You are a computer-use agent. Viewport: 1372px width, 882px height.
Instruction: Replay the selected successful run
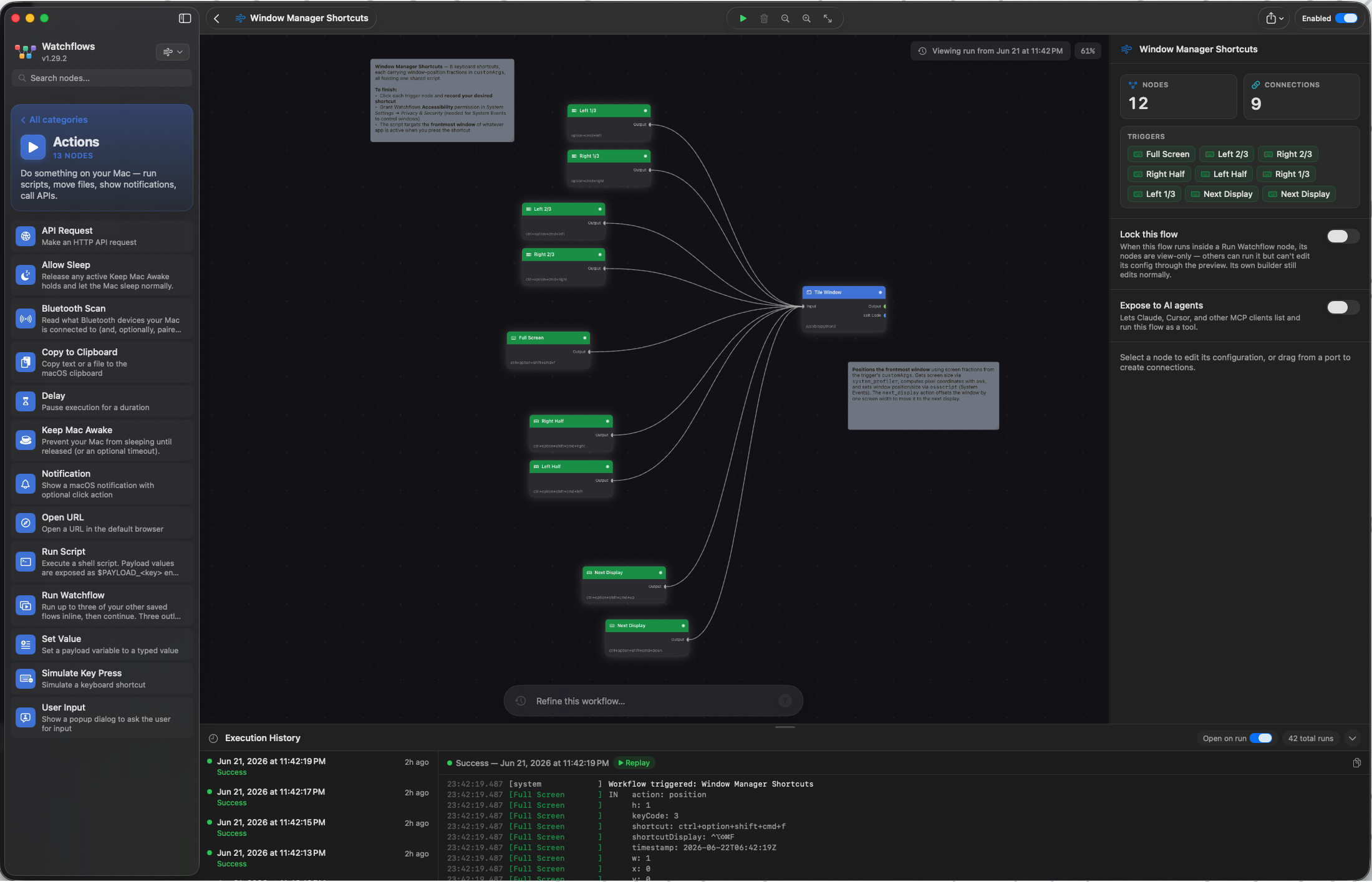(x=634, y=763)
